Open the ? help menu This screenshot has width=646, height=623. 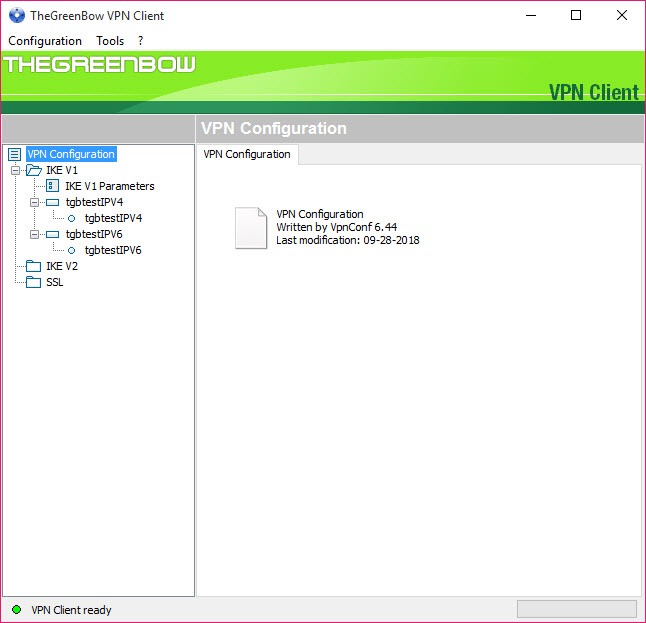pyautogui.click(x=140, y=41)
